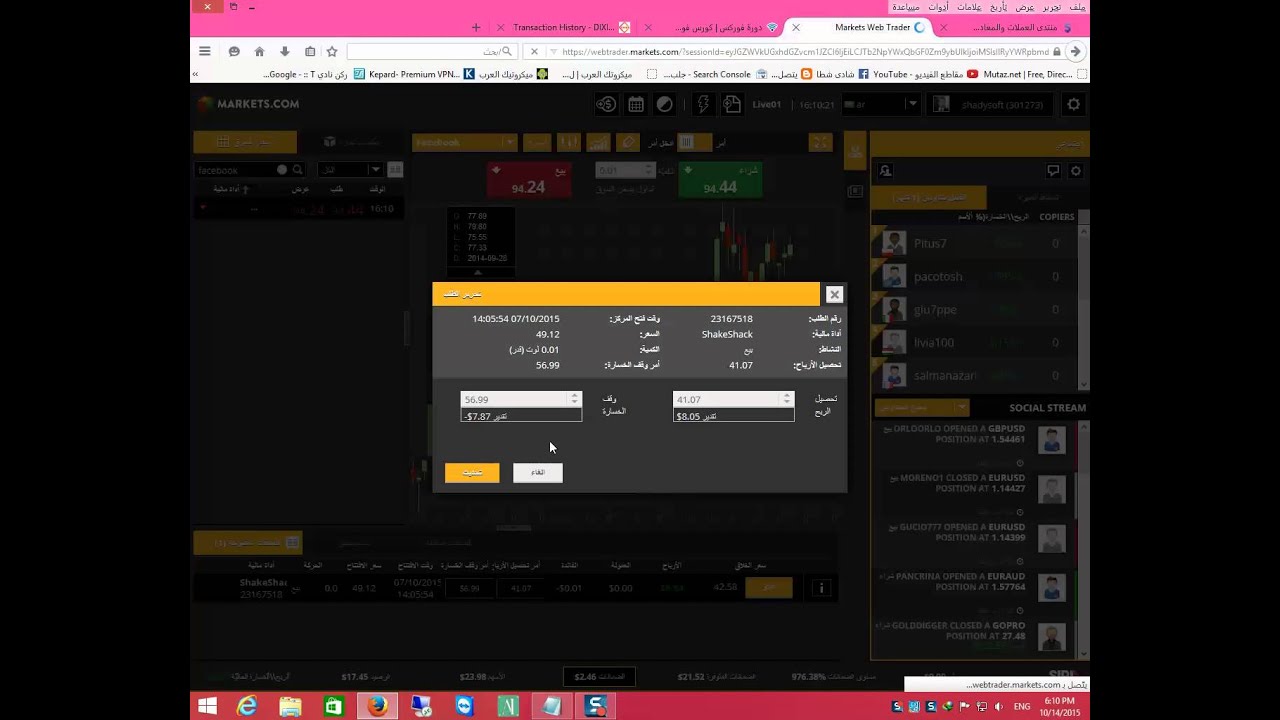Open account menu shadysoft (301273)

(x=990, y=104)
